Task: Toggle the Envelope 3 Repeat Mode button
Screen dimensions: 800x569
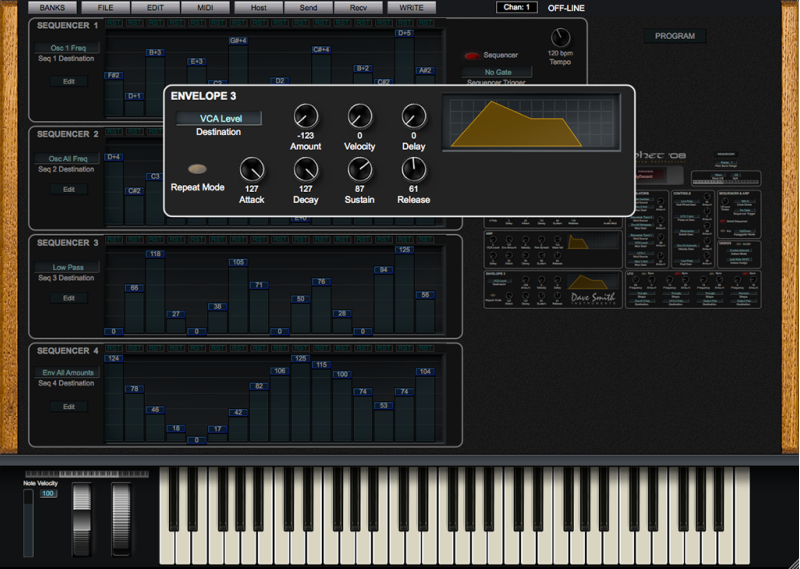Action: click(x=198, y=170)
